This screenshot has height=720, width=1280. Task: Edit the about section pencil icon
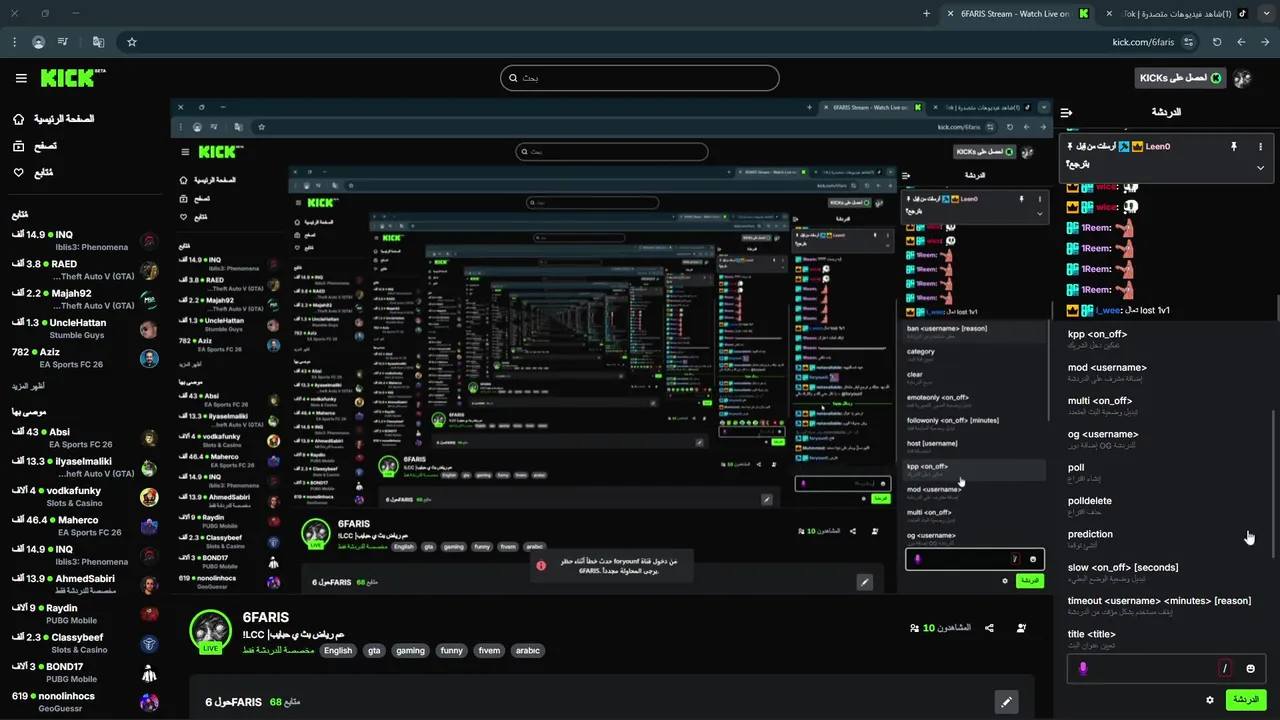coord(1006,702)
